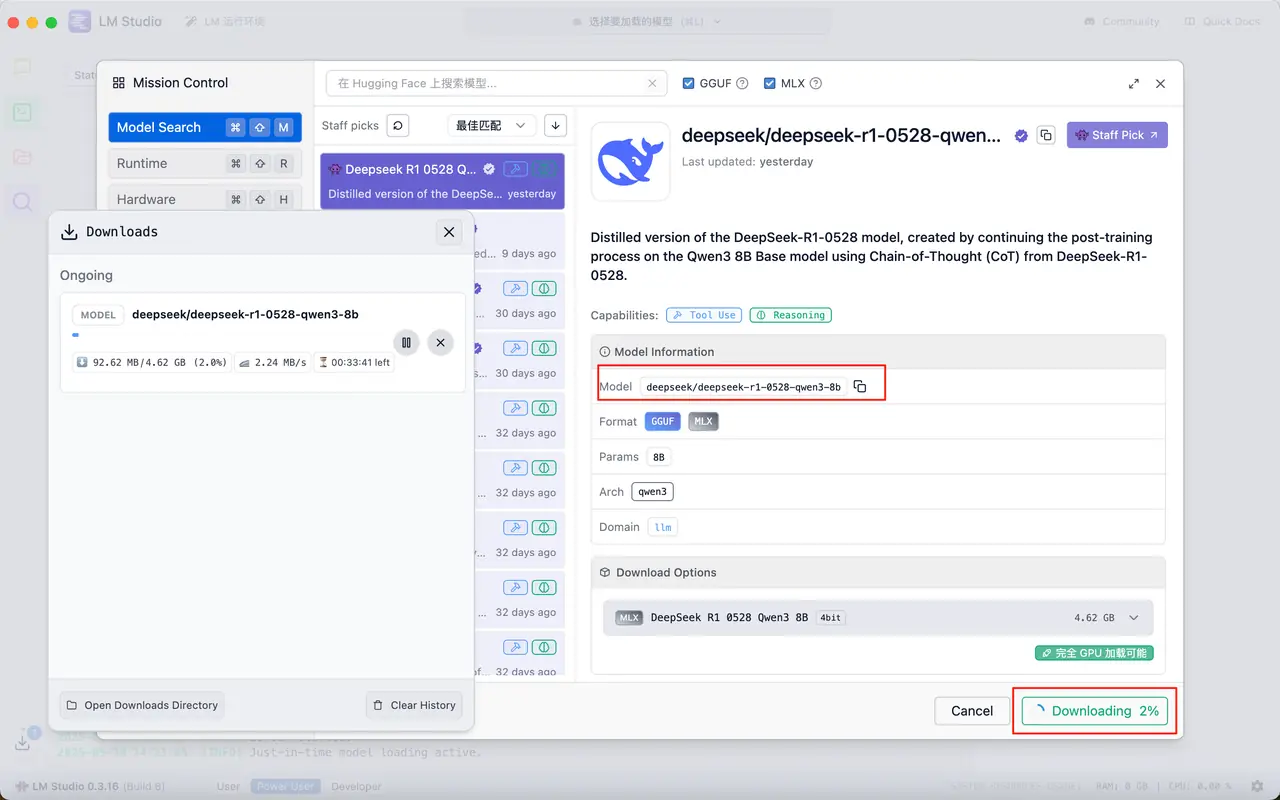Select the Deepseek R1 0528 list card
This screenshot has width=1280, height=800.
(x=442, y=181)
